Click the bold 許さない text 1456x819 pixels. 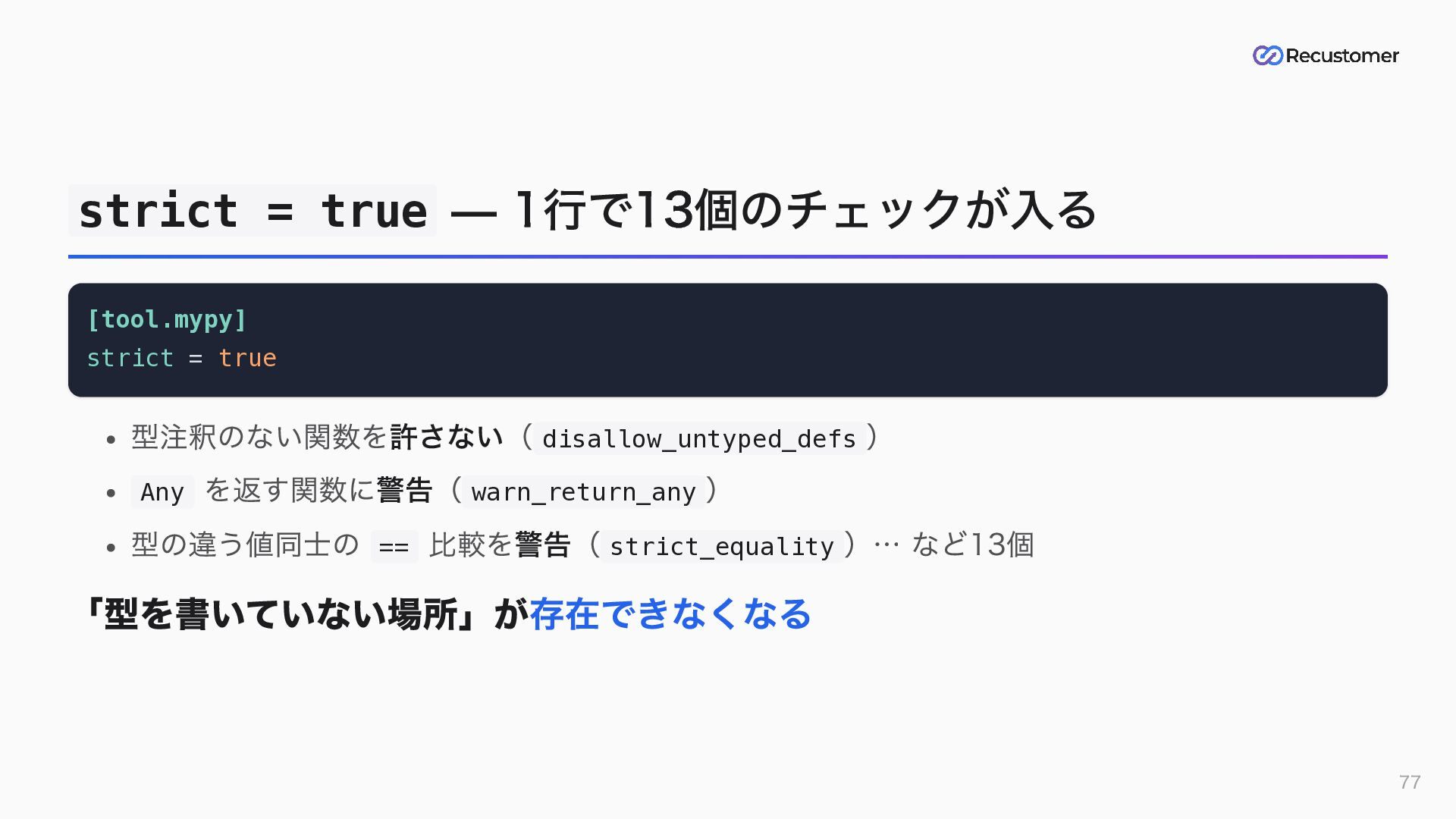[447, 437]
